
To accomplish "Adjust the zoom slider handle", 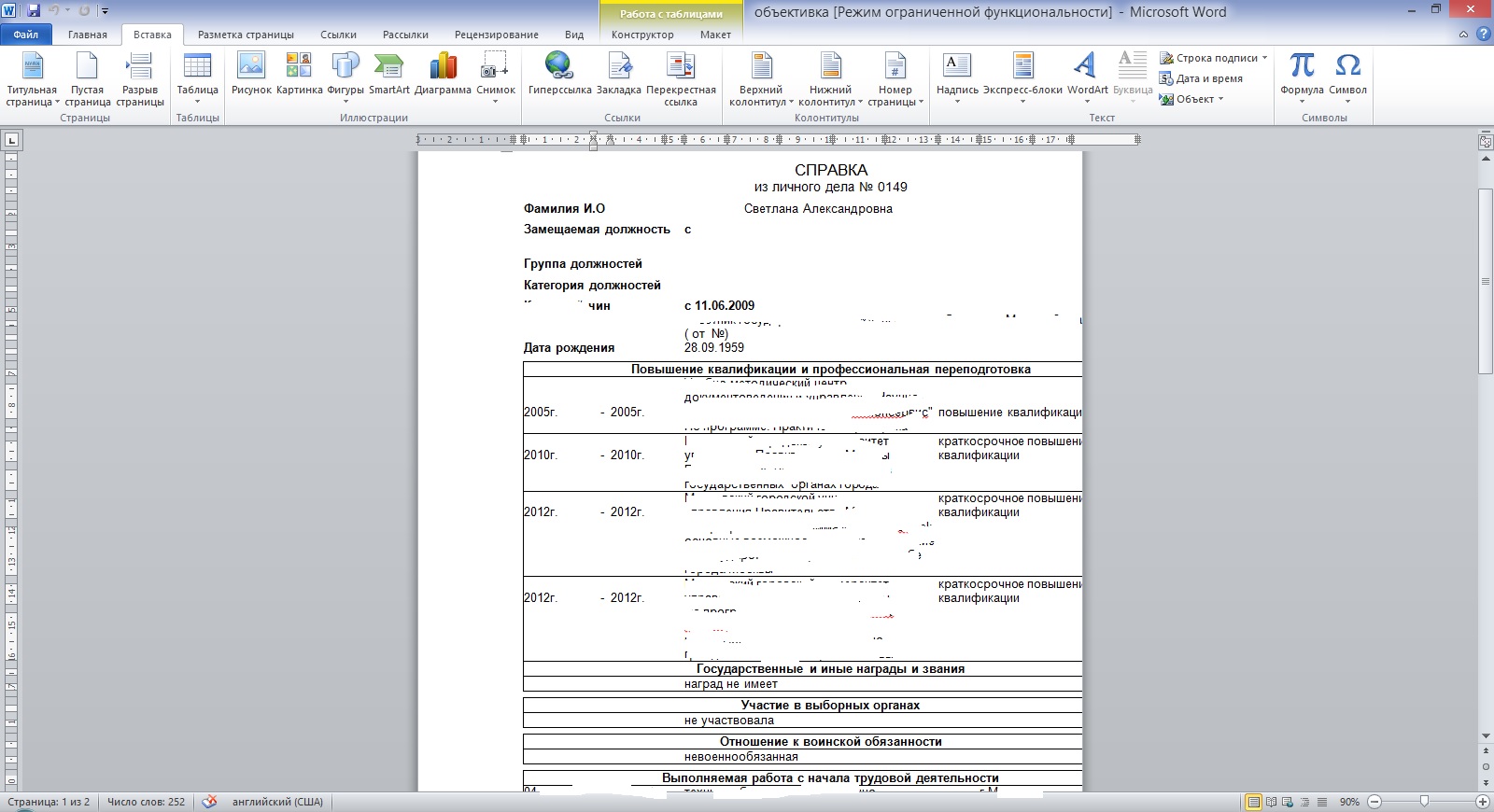I will (1424, 802).
